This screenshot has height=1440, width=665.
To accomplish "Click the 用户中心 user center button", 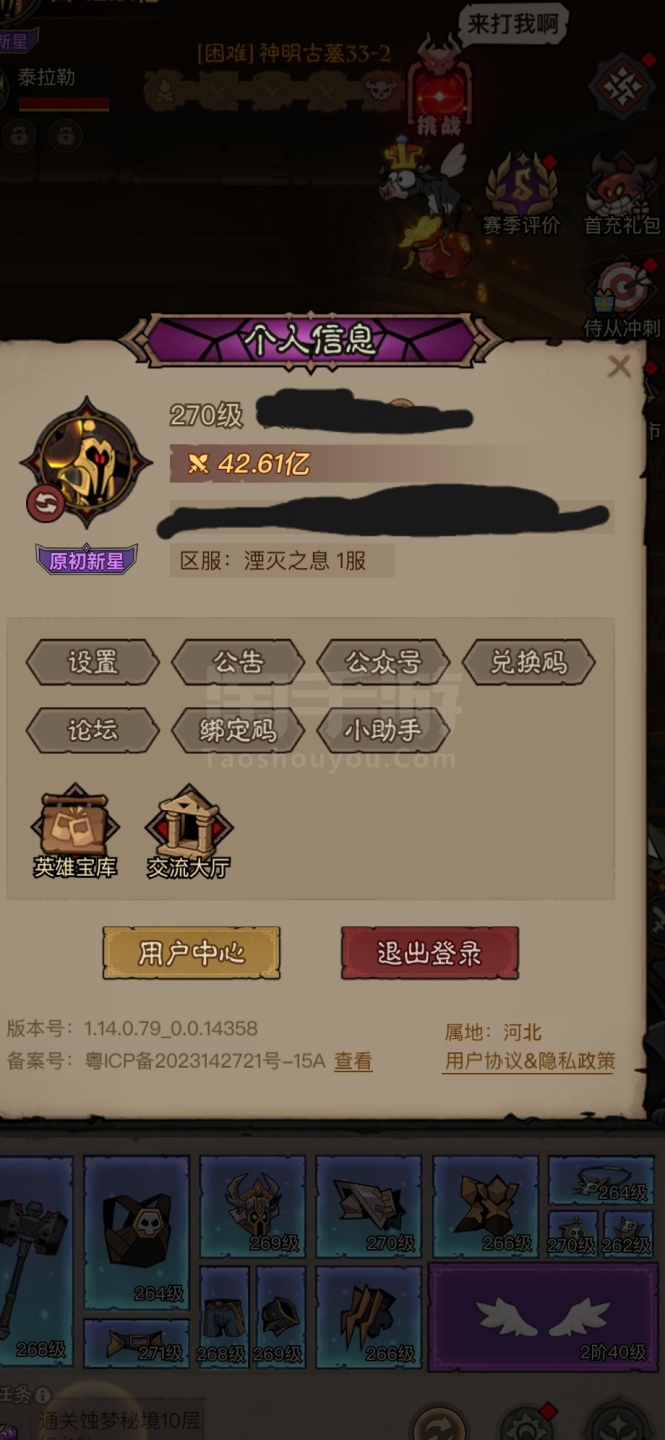I will 191,952.
